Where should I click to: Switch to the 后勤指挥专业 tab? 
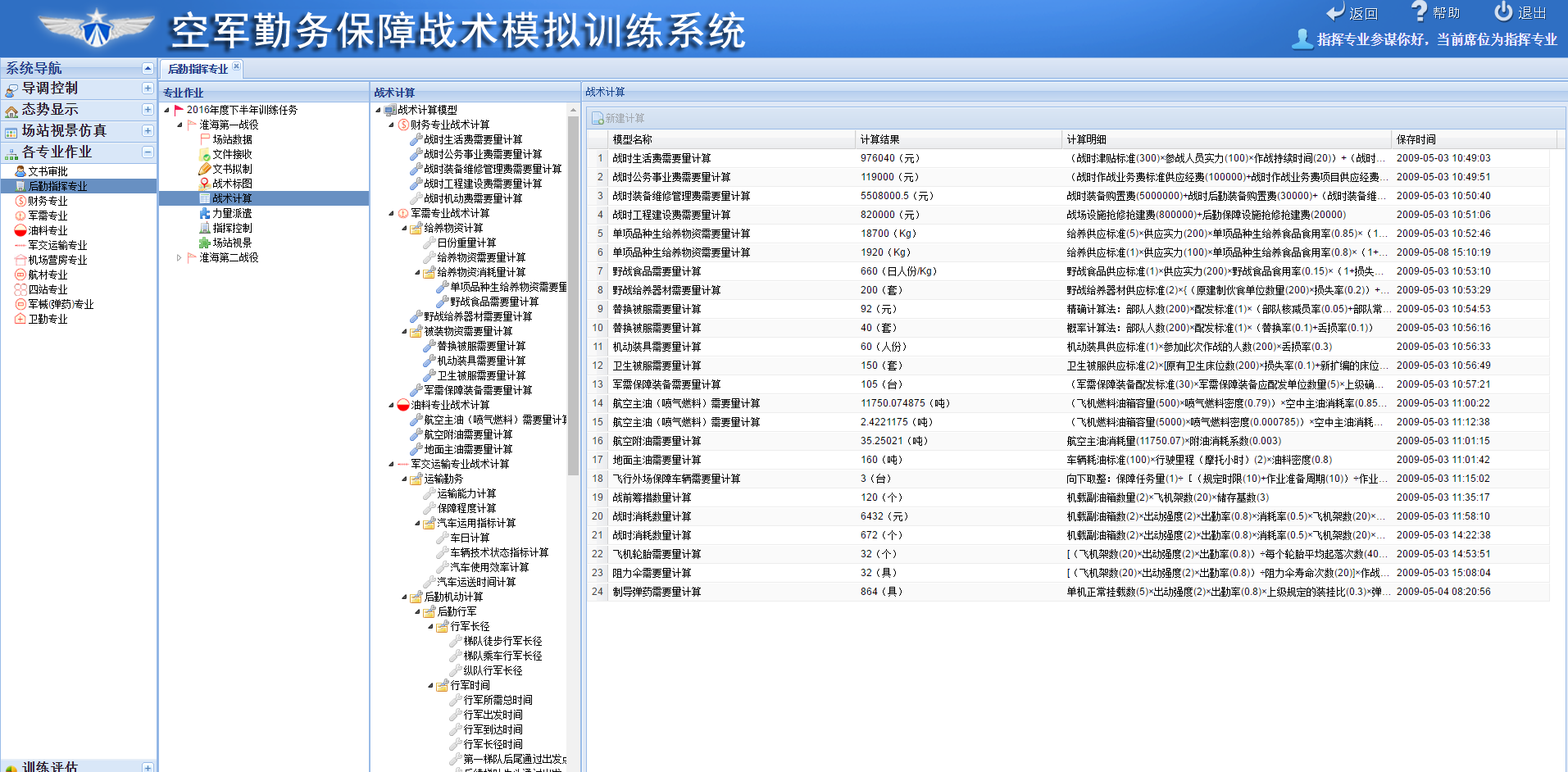(x=198, y=69)
